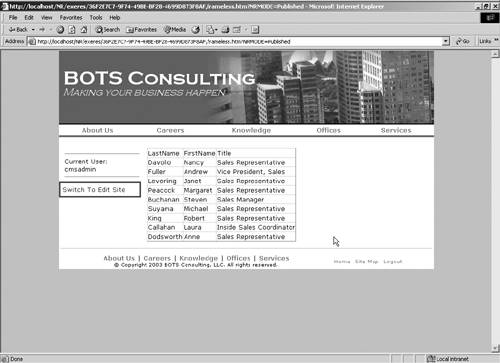Click the Site Map footer link
500x363 pixels.
[x=367, y=262]
